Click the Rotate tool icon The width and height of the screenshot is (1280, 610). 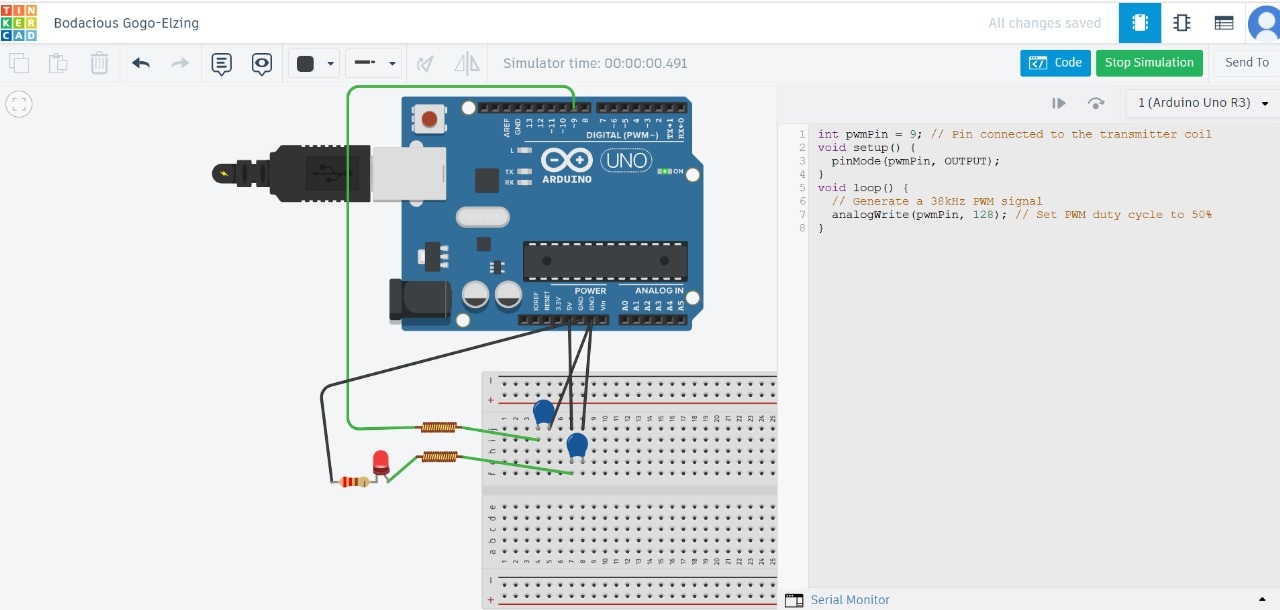pos(425,63)
